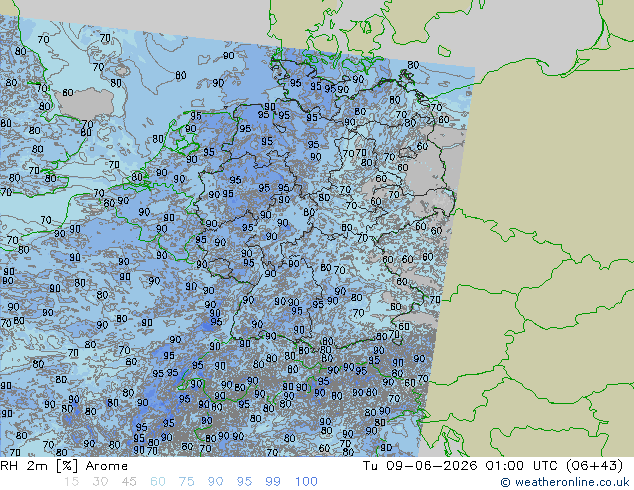The height and width of the screenshot is (490, 634).
Task: Click the "Tu 09-06-2026 01:00 UTC (06+43)" timestamp
Action: [x=493, y=466]
